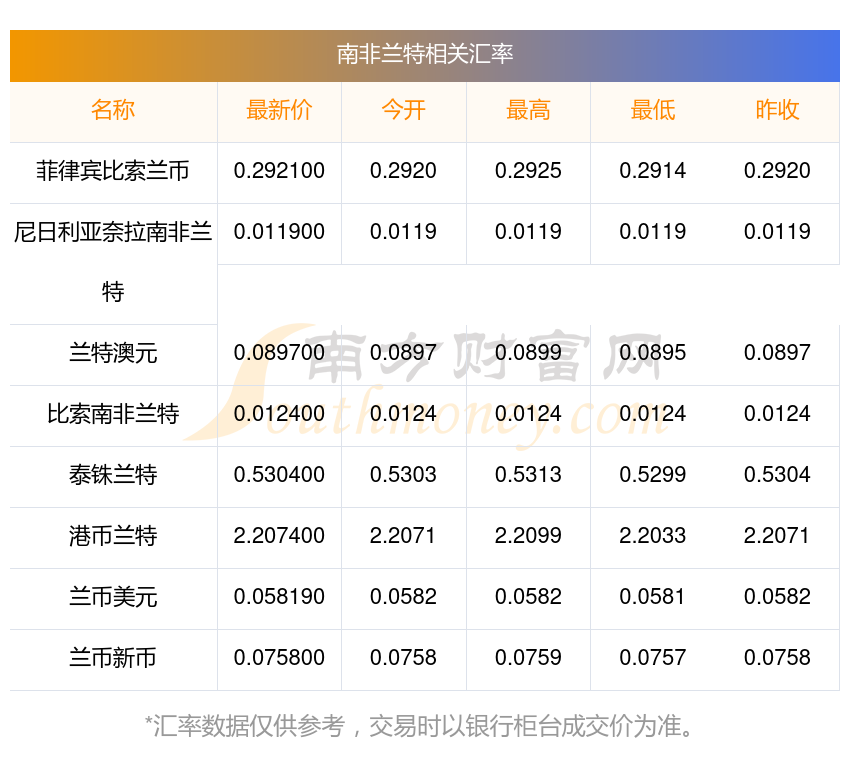Click latest price 2.207400 for 港币兰特
The height and width of the screenshot is (757, 850).
[x=279, y=536]
